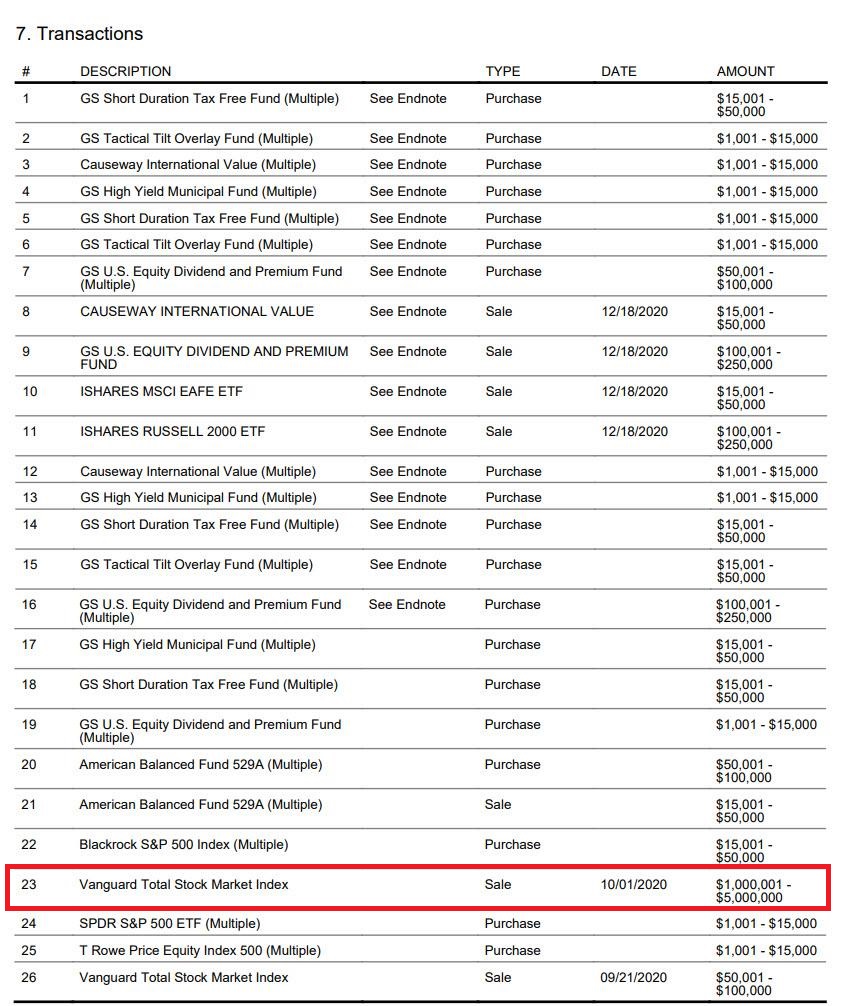Click the $1,001 - $15,000 amount in row 6
This screenshot has height=1006, width=861.
pyautogui.click(x=767, y=244)
